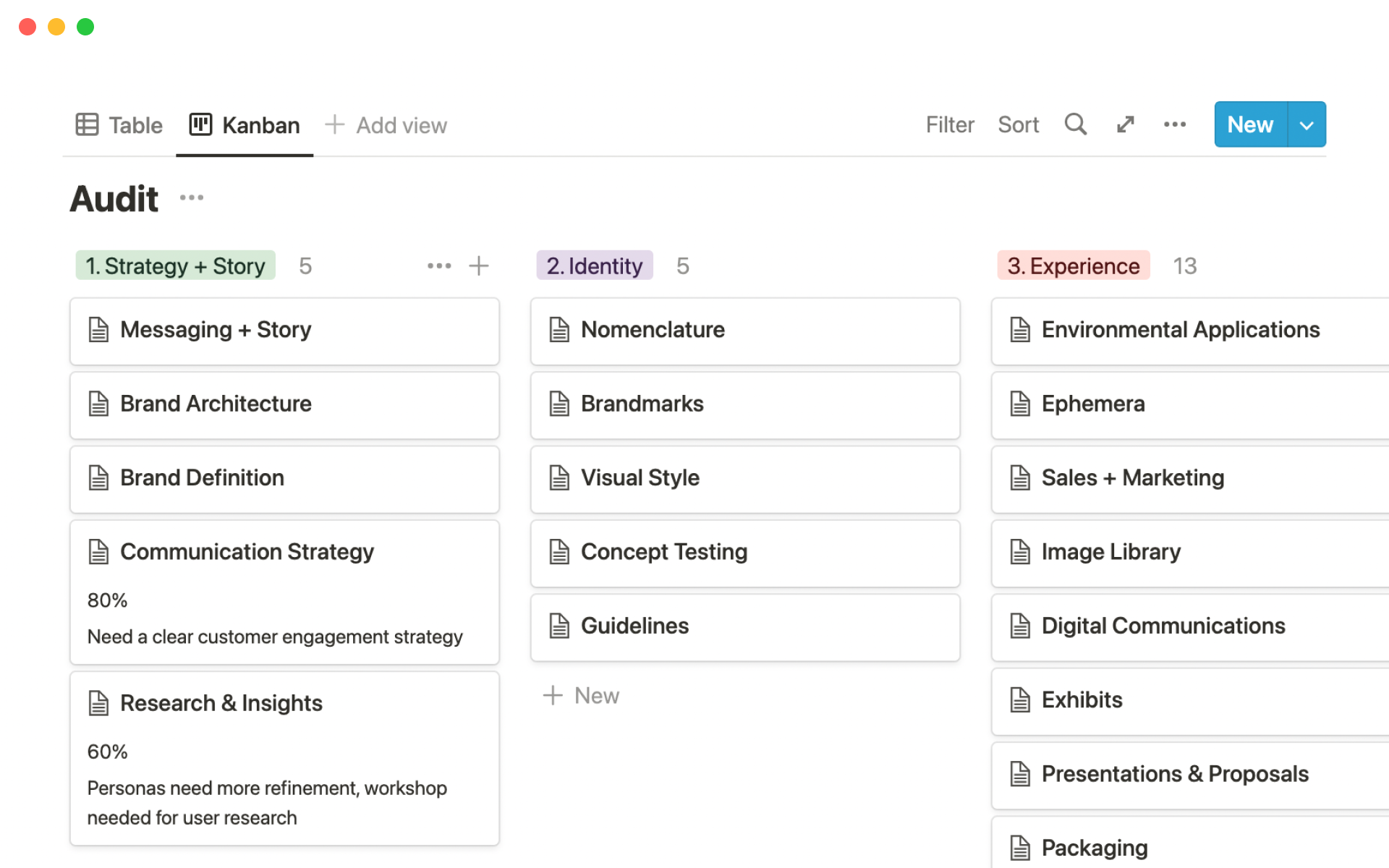Viewport: 1389px width, 868px height.
Task: Expand the New button dropdown arrow
Action: pos(1306,124)
